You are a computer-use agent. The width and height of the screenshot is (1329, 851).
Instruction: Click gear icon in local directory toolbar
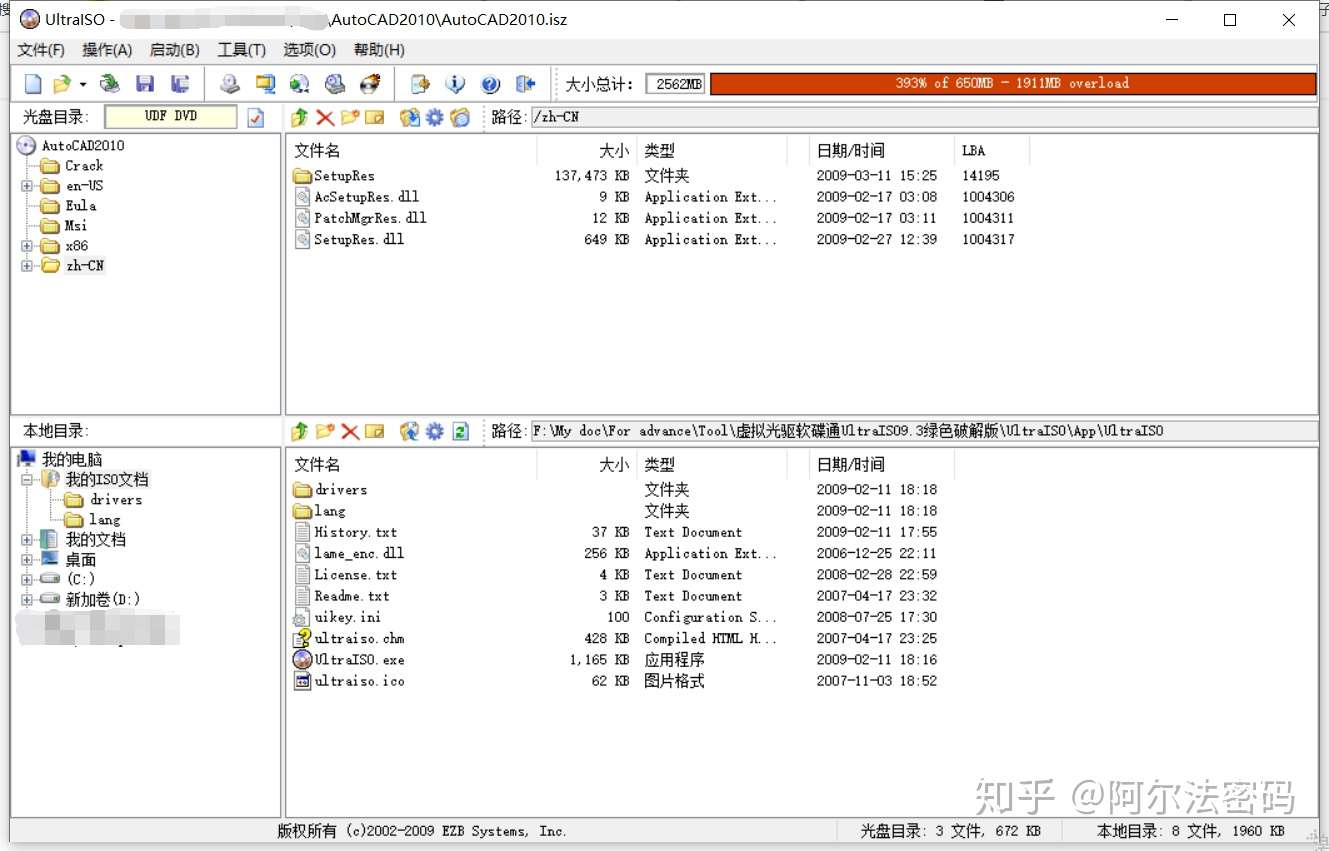435,431
